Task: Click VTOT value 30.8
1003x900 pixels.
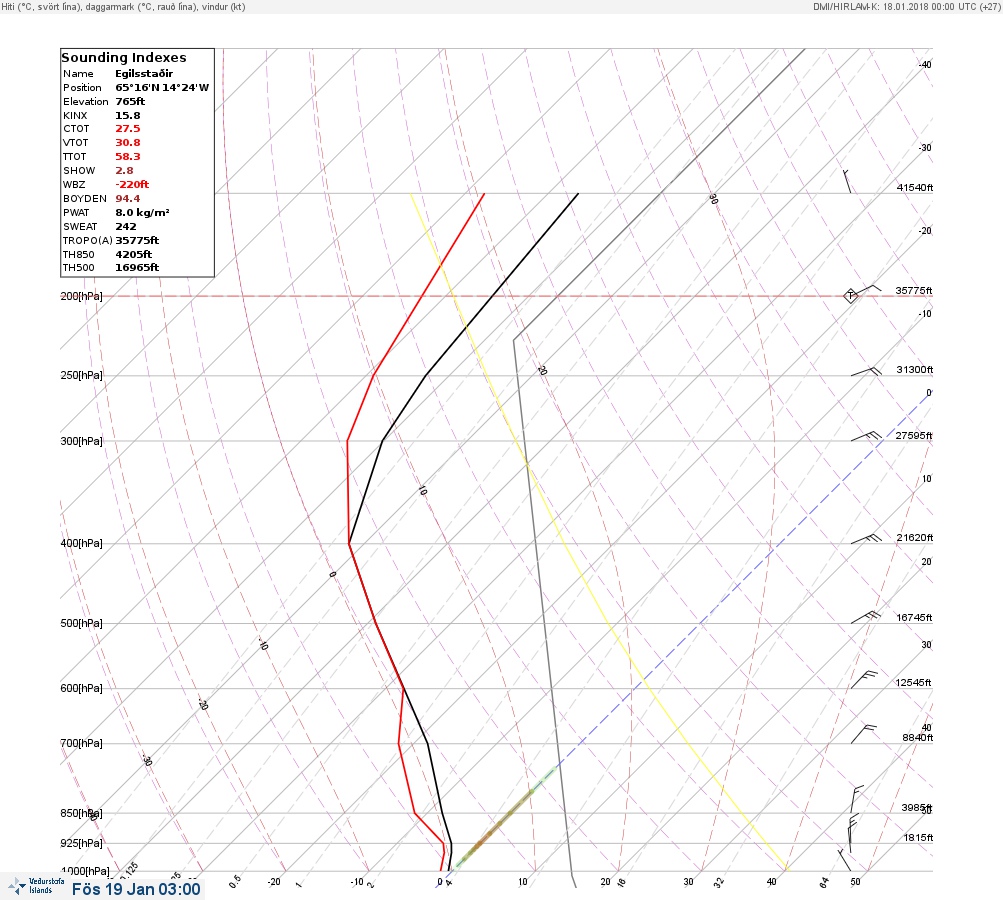Action: [x=127, y=143]
